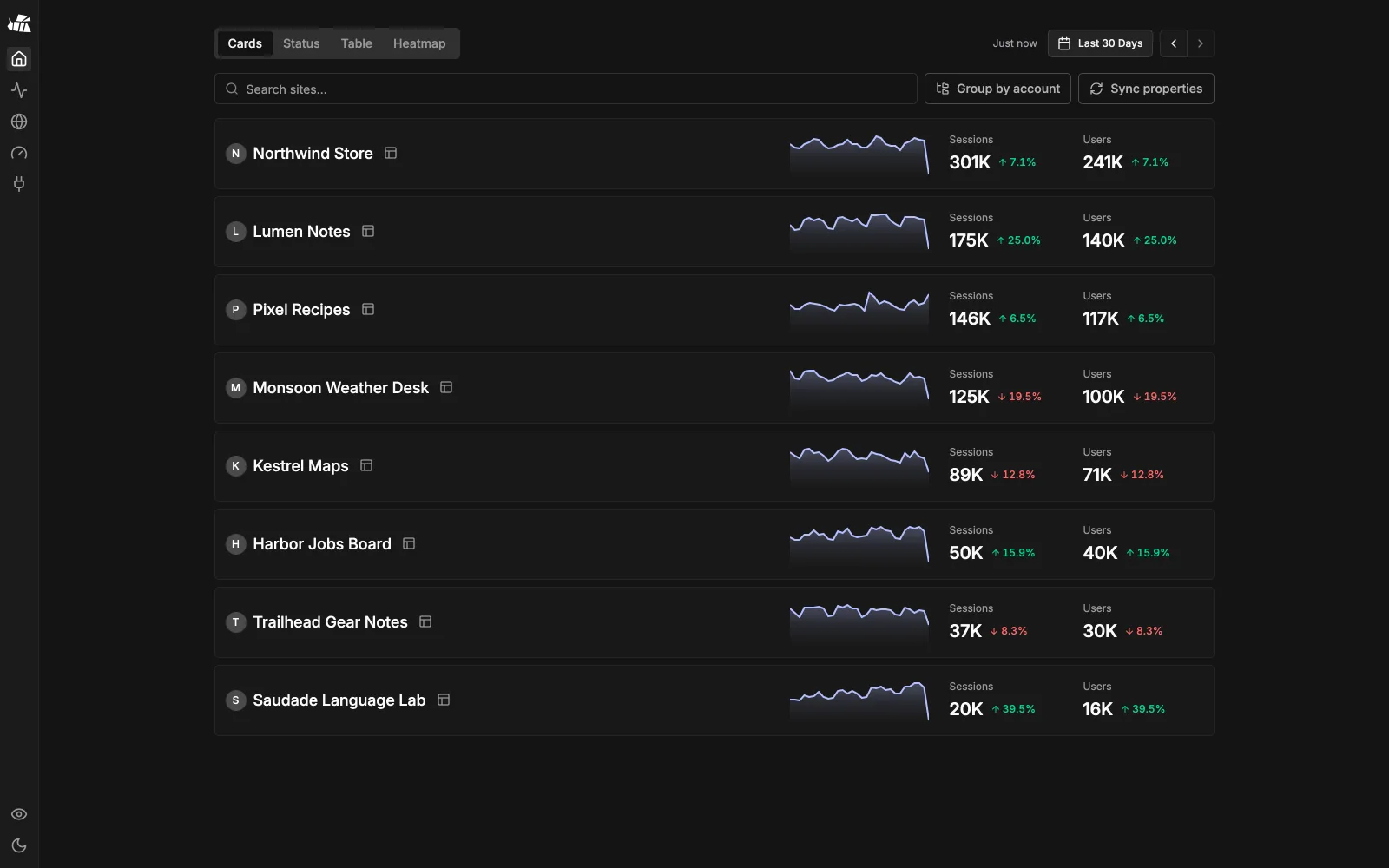Go to the next date period
The height and width of the screenshot is (868, 1389).
[x=1201, y=43]
